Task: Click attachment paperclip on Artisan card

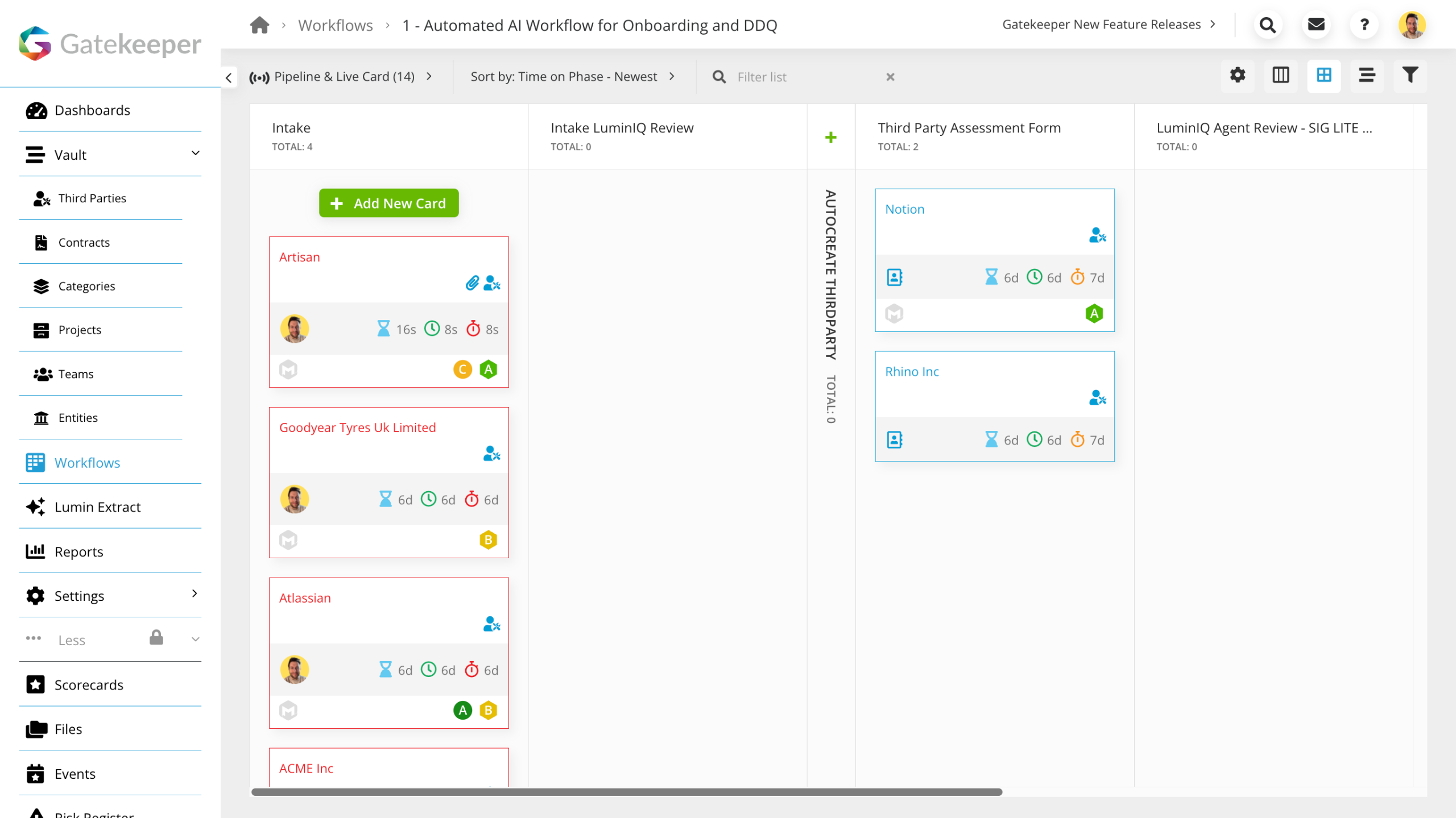Action: (x=472, y=283)
